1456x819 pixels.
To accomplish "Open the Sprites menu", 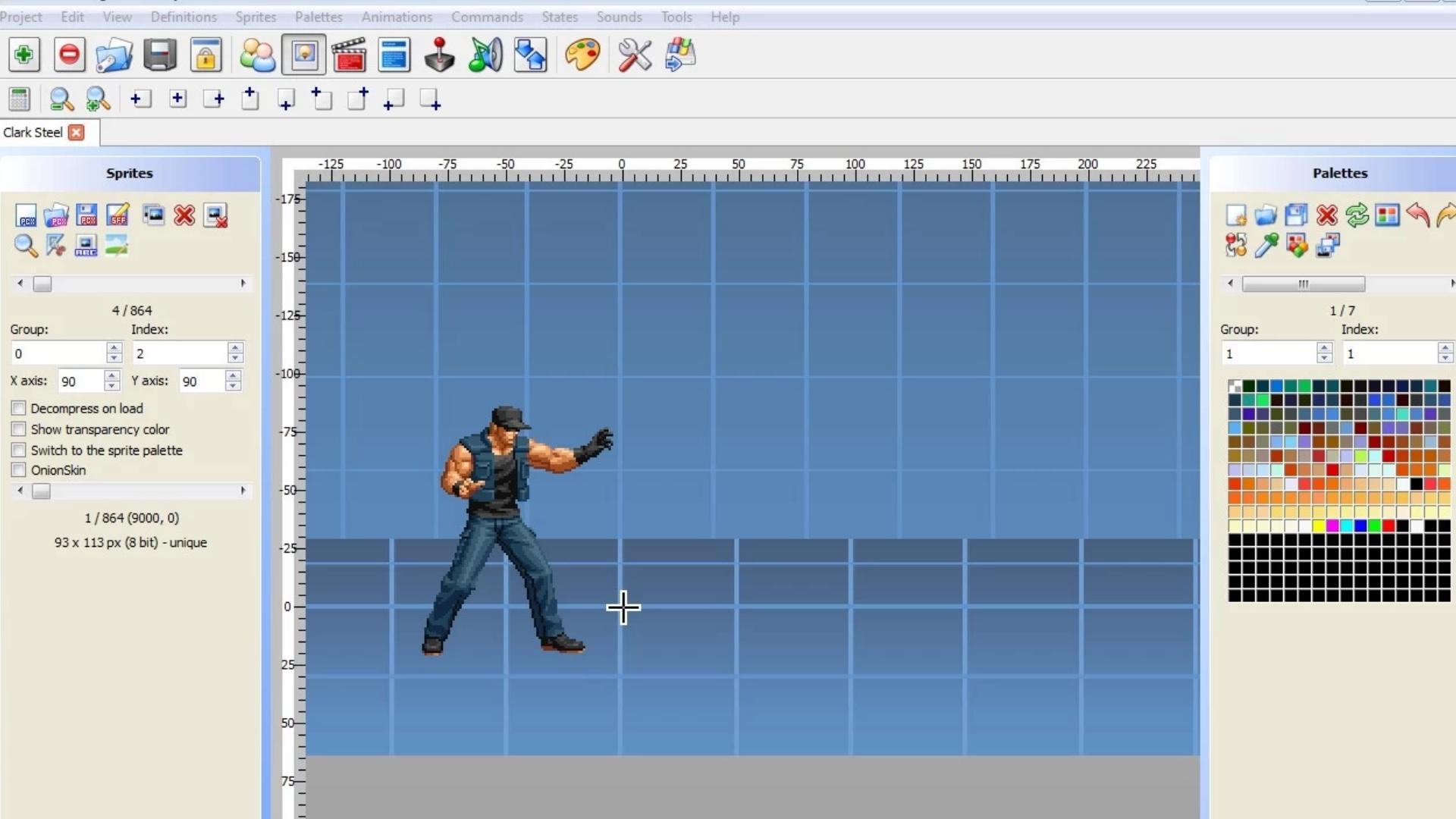I will (256, 17).
